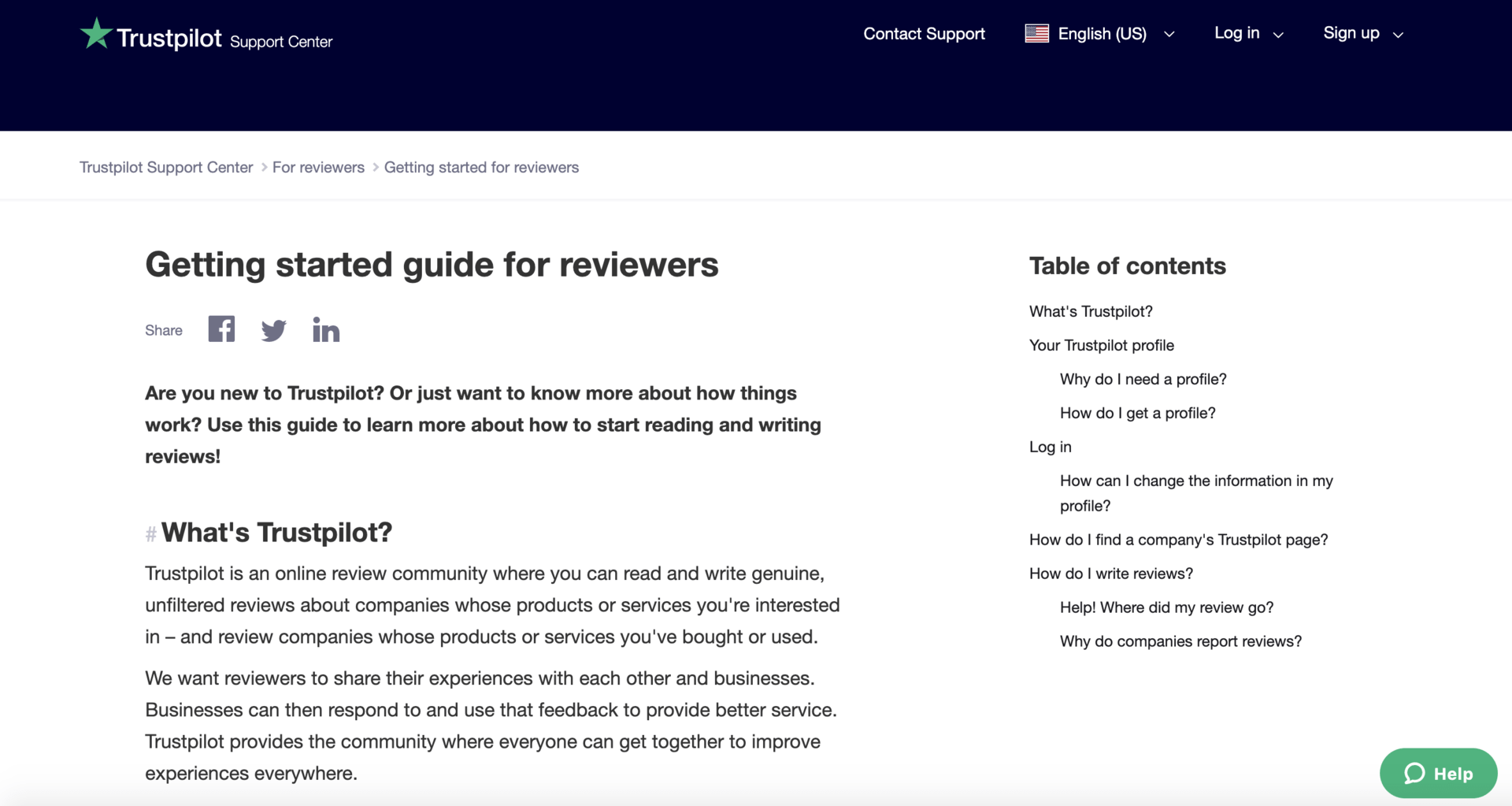Navigate to Trustpilot Support Center breadcrumb
Screen dimensions: 1512x806
165,167
